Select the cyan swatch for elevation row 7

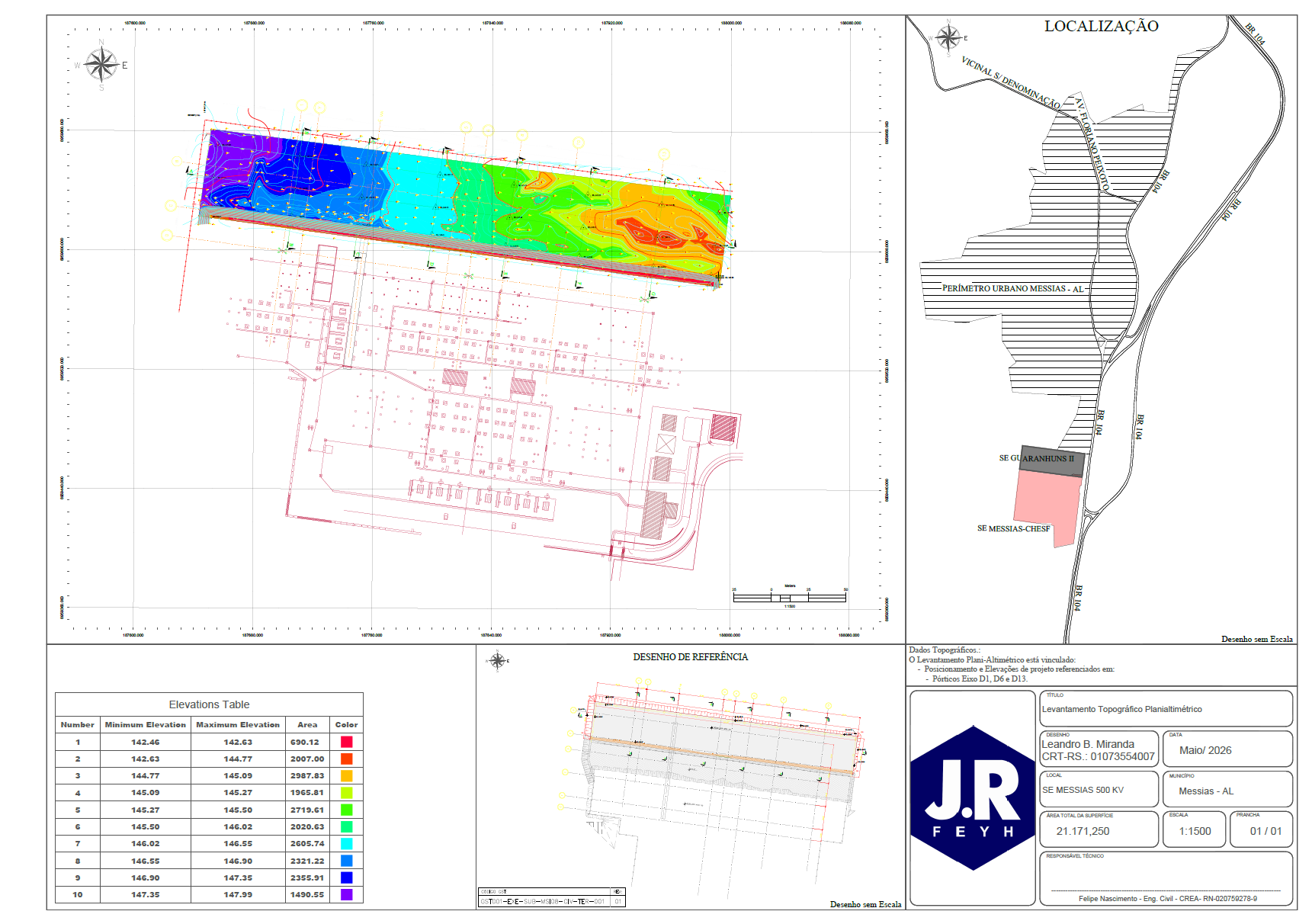(x=346, y=843)
